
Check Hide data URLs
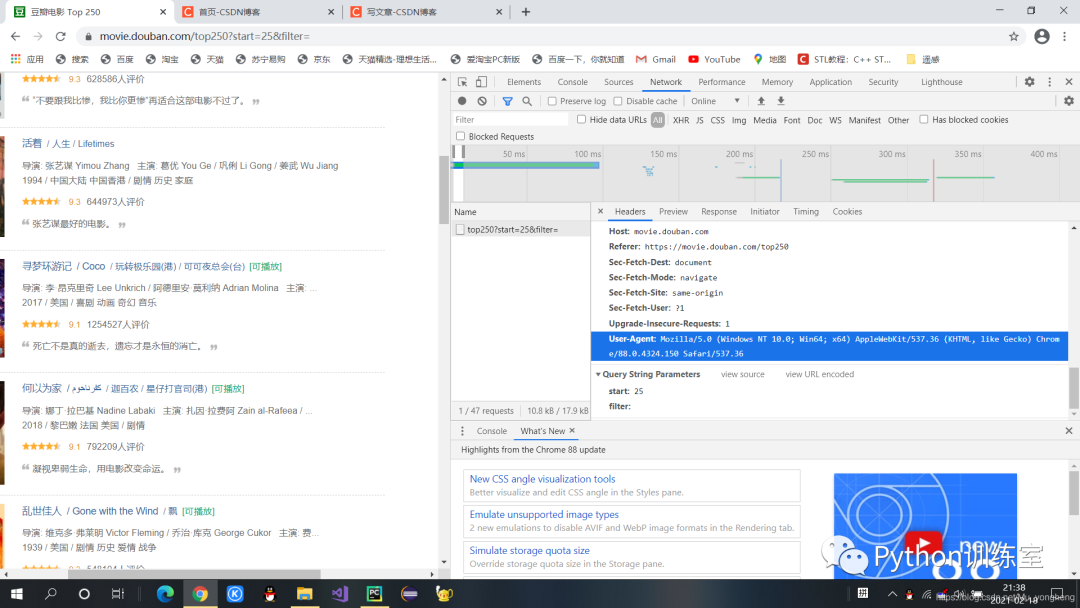[581, 120]
